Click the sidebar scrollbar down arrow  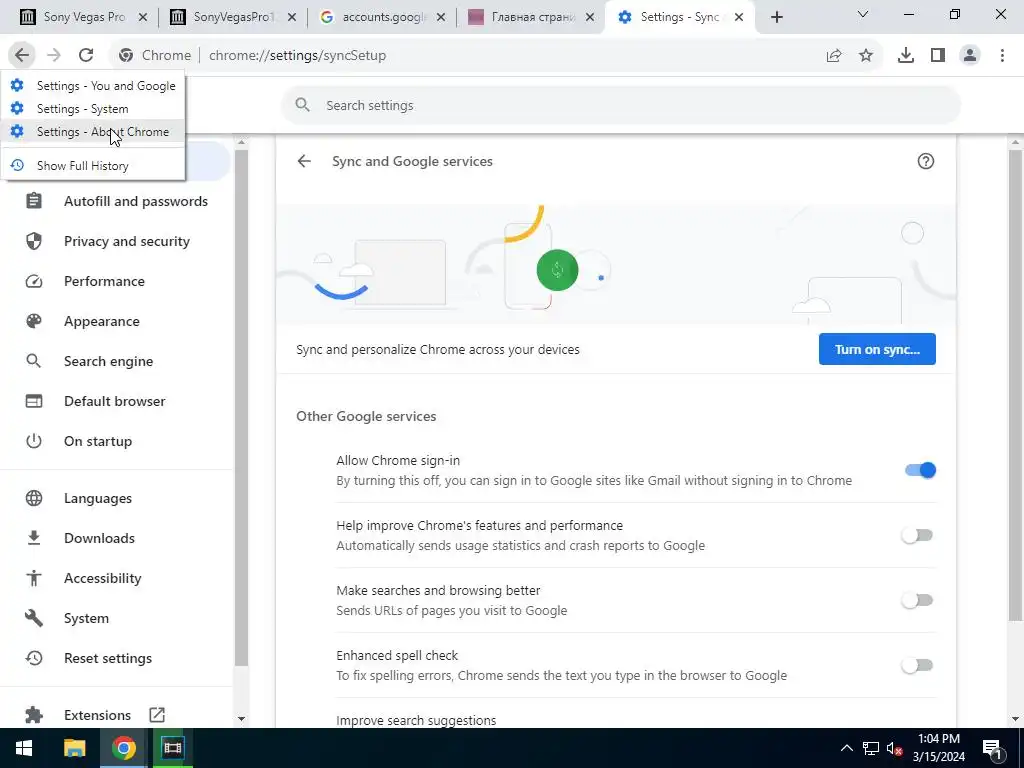pyautogui.click(x=241, y=718)
